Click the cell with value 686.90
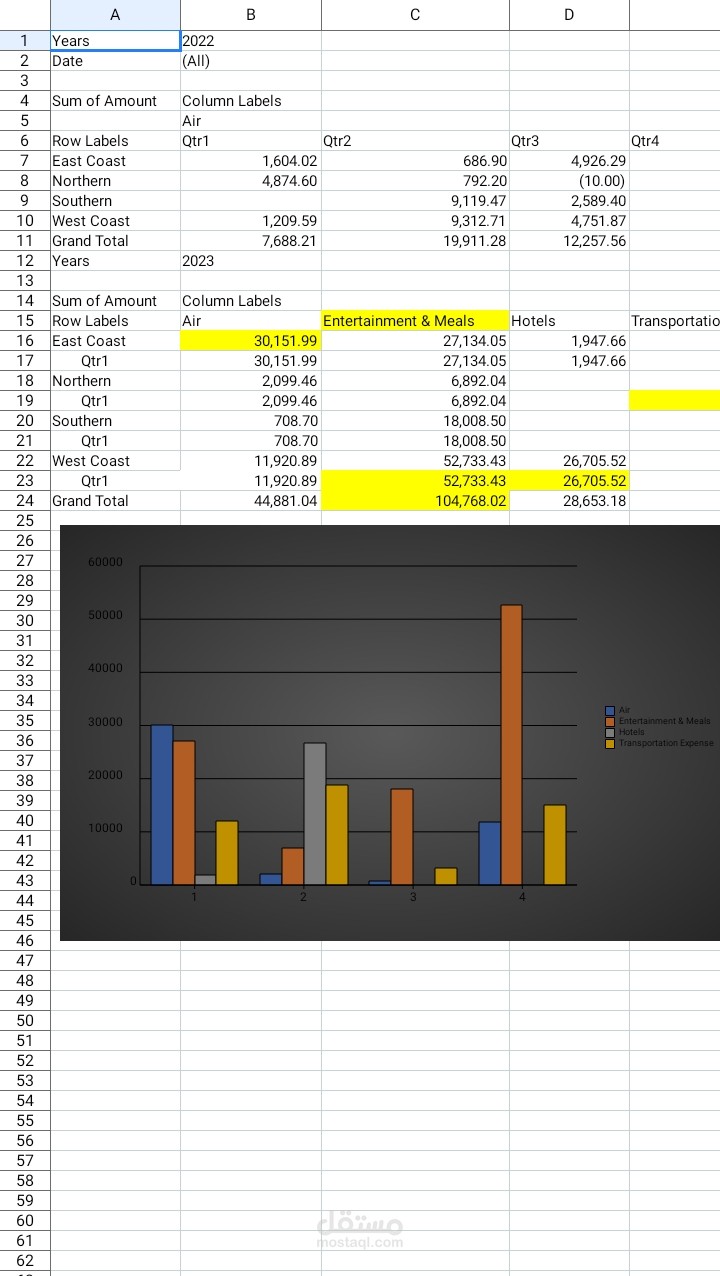The image size is (720, 1276). [415, 161]
